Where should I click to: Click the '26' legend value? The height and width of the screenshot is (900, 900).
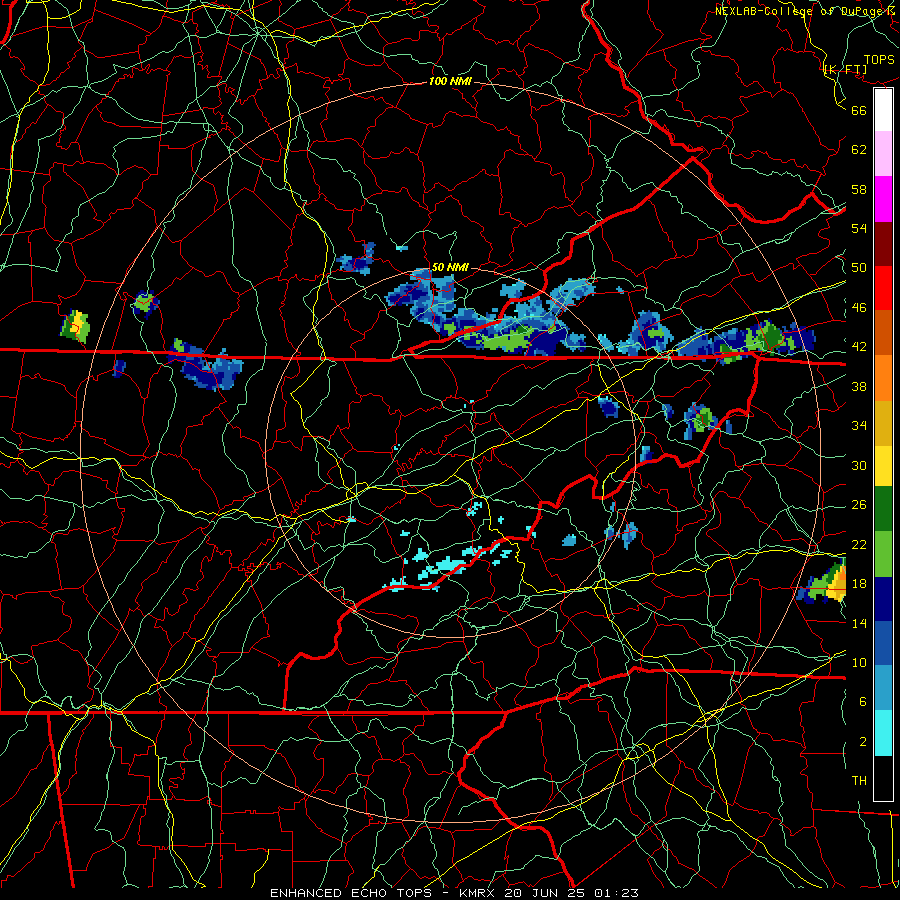(859, 505)
